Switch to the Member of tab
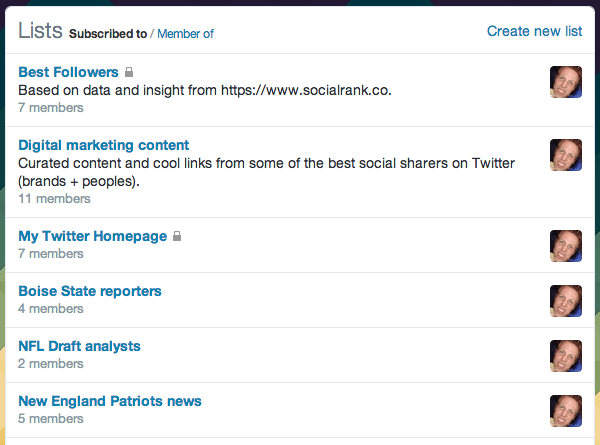 pyautogui.click(x=185, y=34)
